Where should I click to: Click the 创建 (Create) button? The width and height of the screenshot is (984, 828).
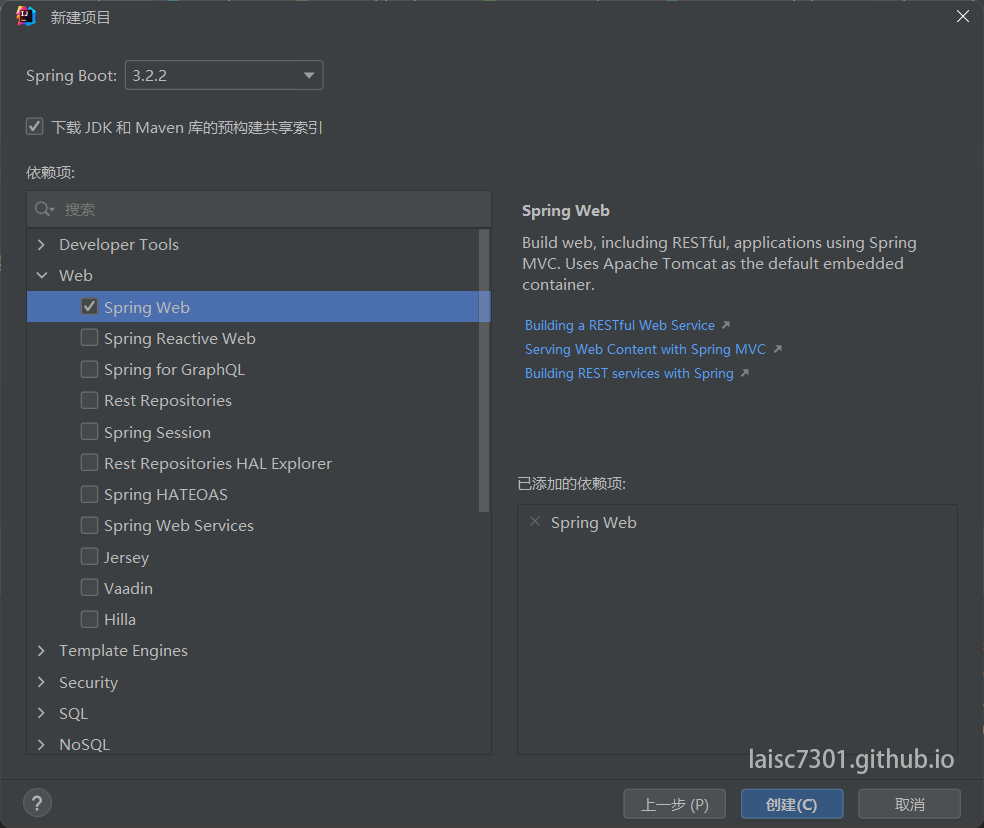791,804
